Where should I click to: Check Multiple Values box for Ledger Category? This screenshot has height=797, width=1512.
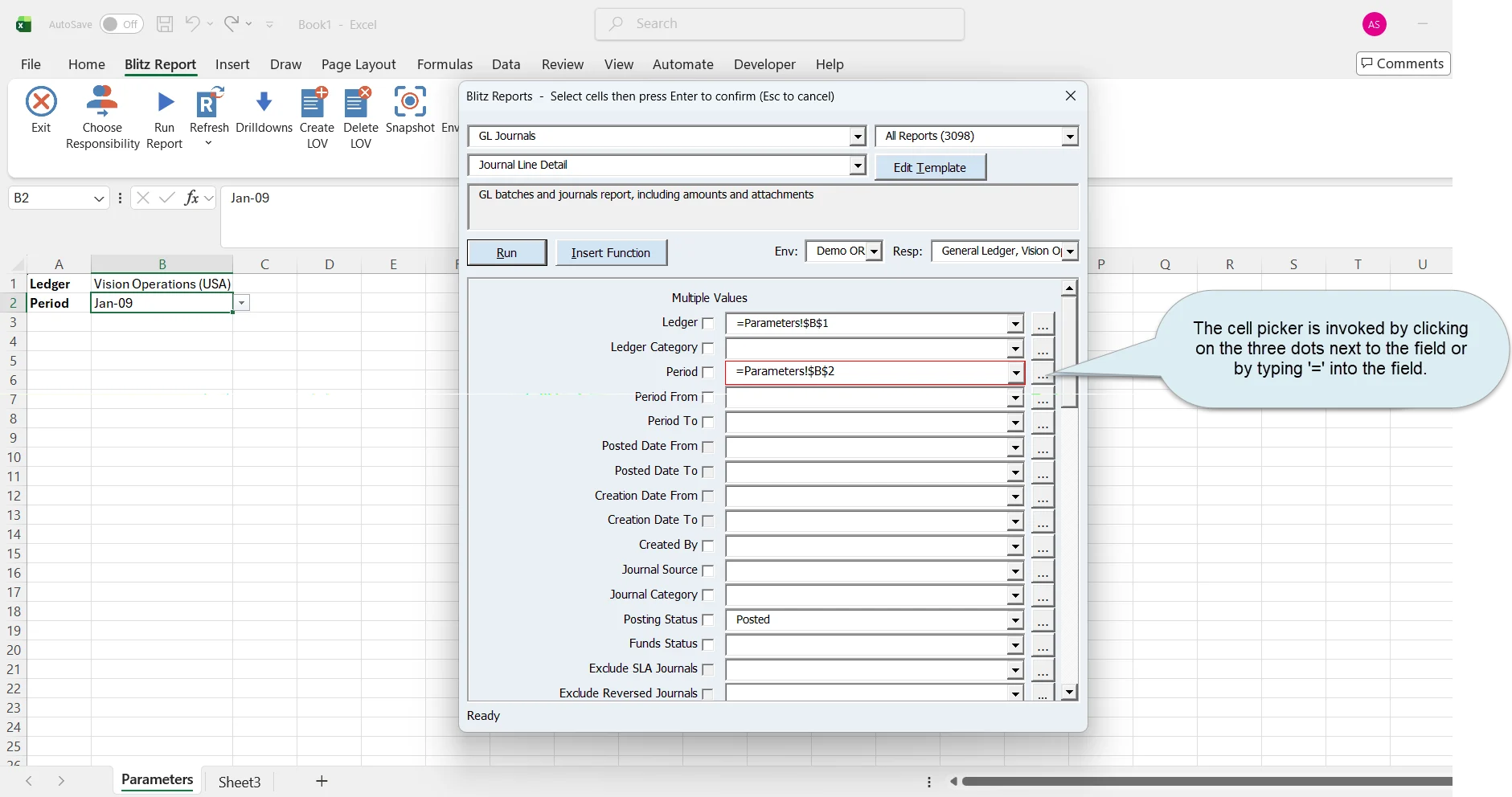tap(707, 348)
